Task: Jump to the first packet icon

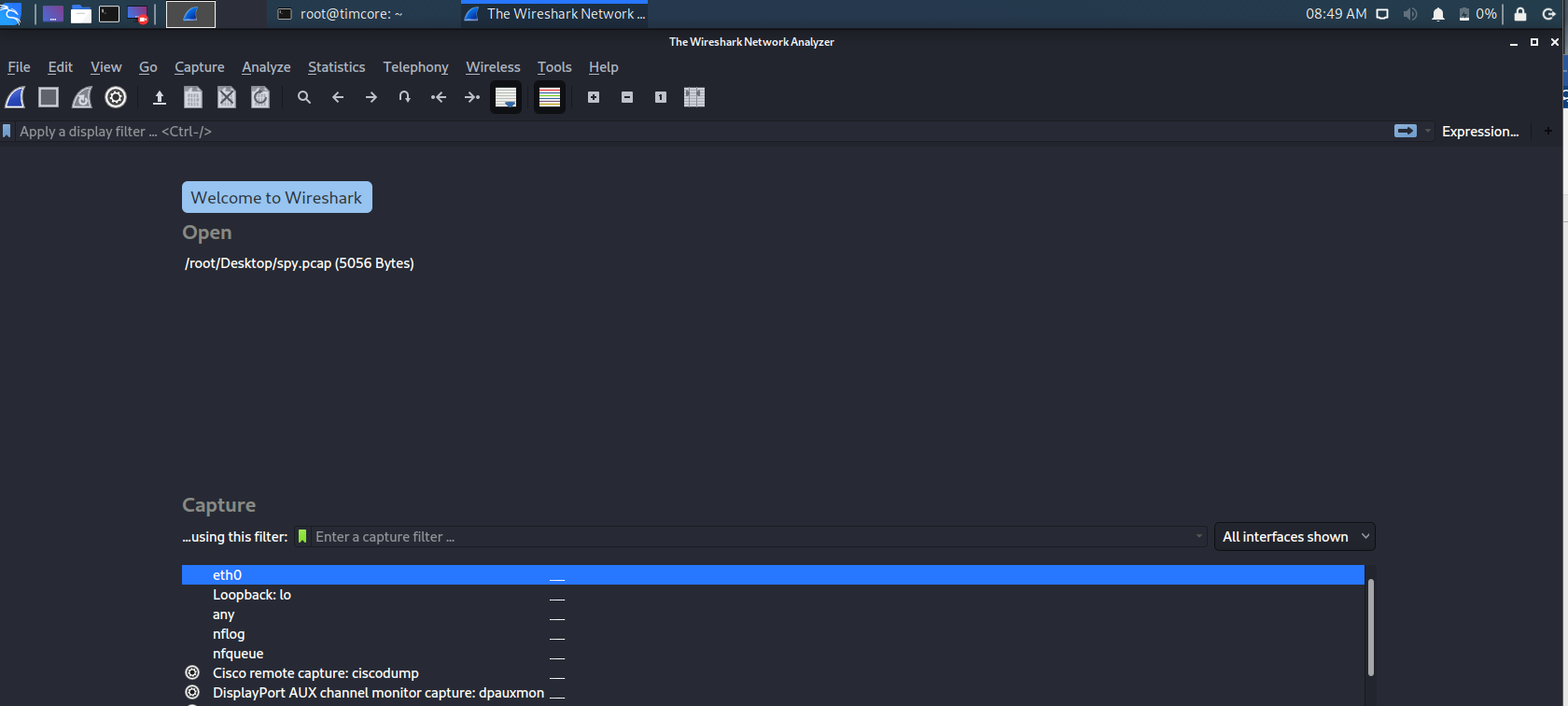Action: tap(438, 97)
